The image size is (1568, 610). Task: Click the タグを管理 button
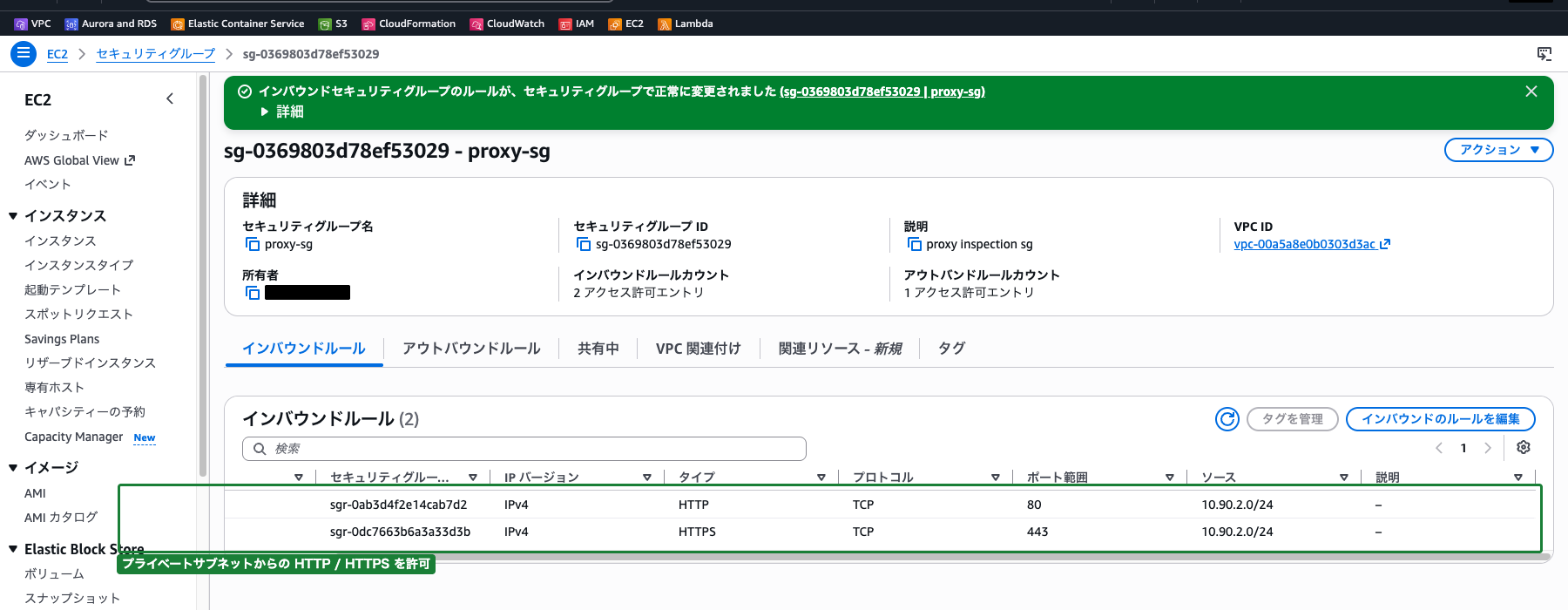coord(1293,419)
